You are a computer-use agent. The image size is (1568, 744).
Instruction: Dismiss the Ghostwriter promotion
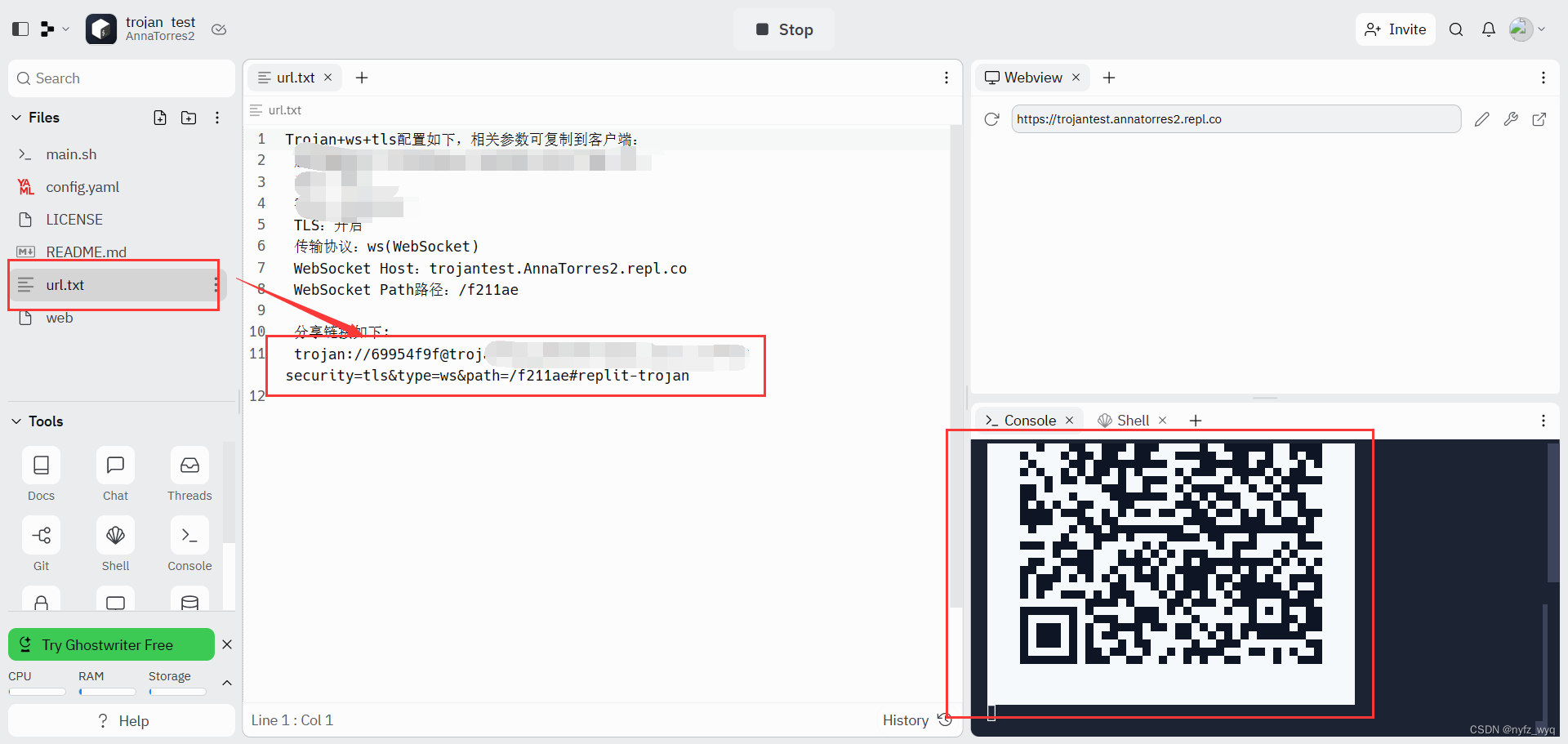point(227,644)
